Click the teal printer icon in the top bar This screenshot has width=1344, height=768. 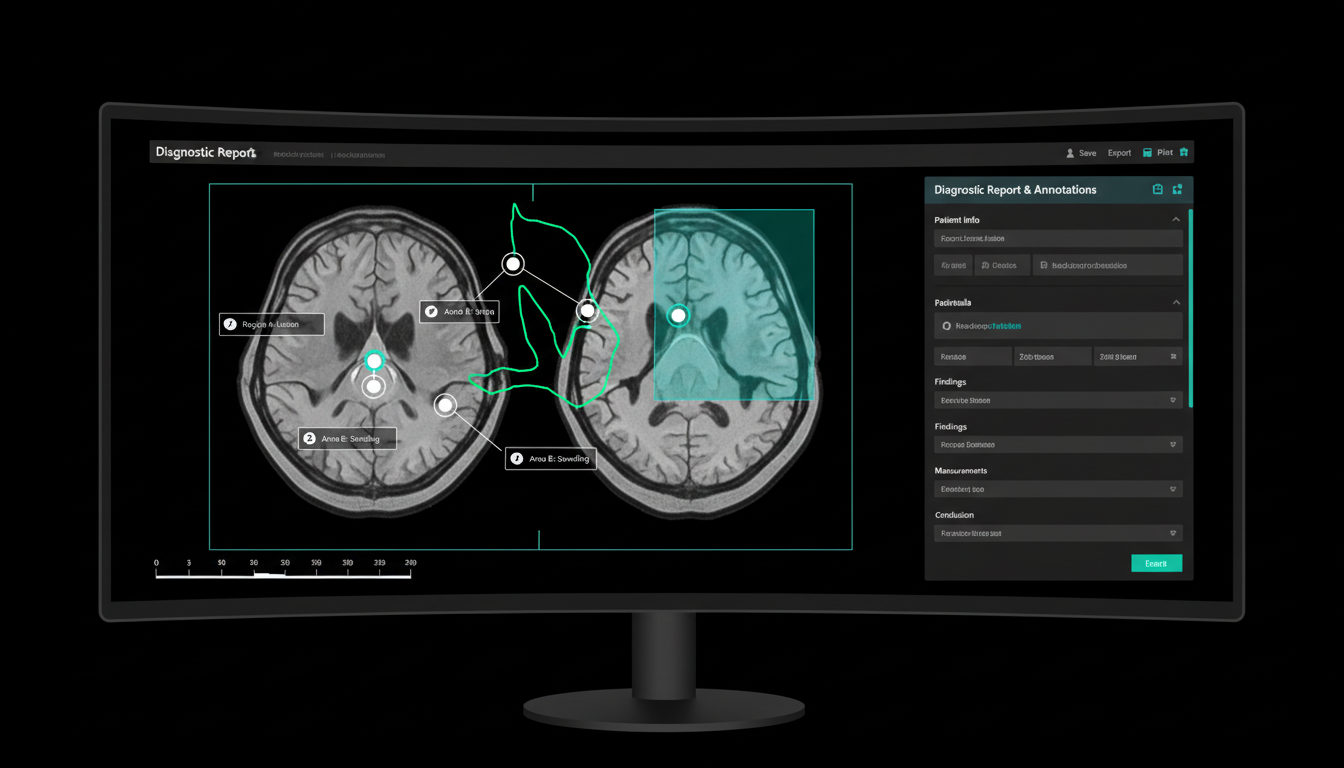1147,153
